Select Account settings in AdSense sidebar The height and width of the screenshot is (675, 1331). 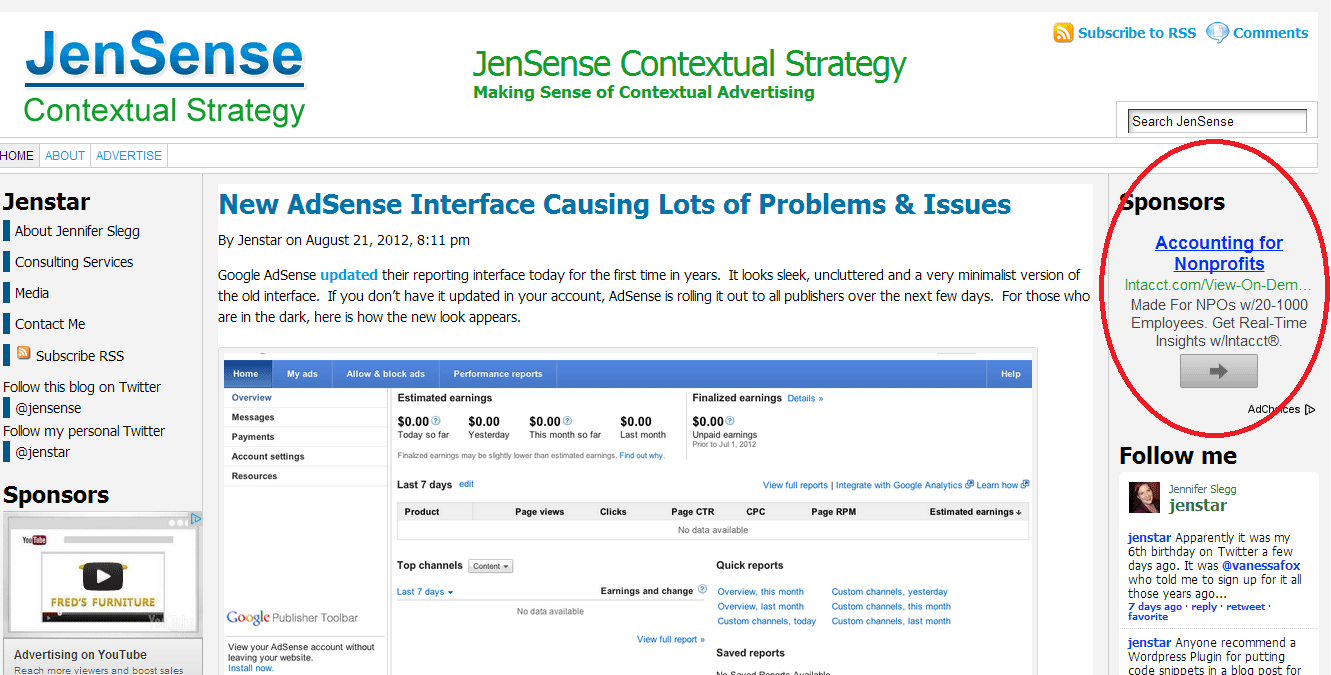[x=268, y=456]
